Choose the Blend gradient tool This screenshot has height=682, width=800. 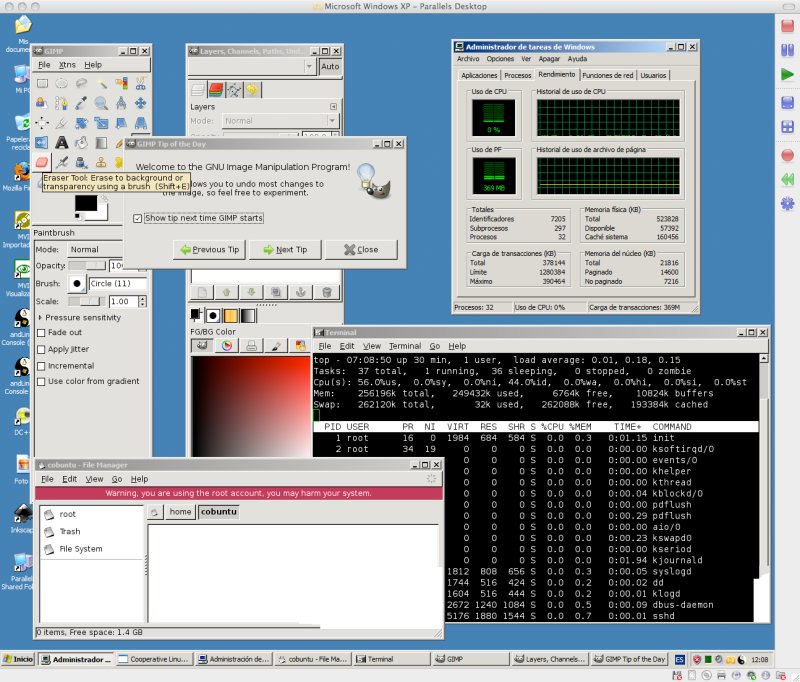(102, 143)
